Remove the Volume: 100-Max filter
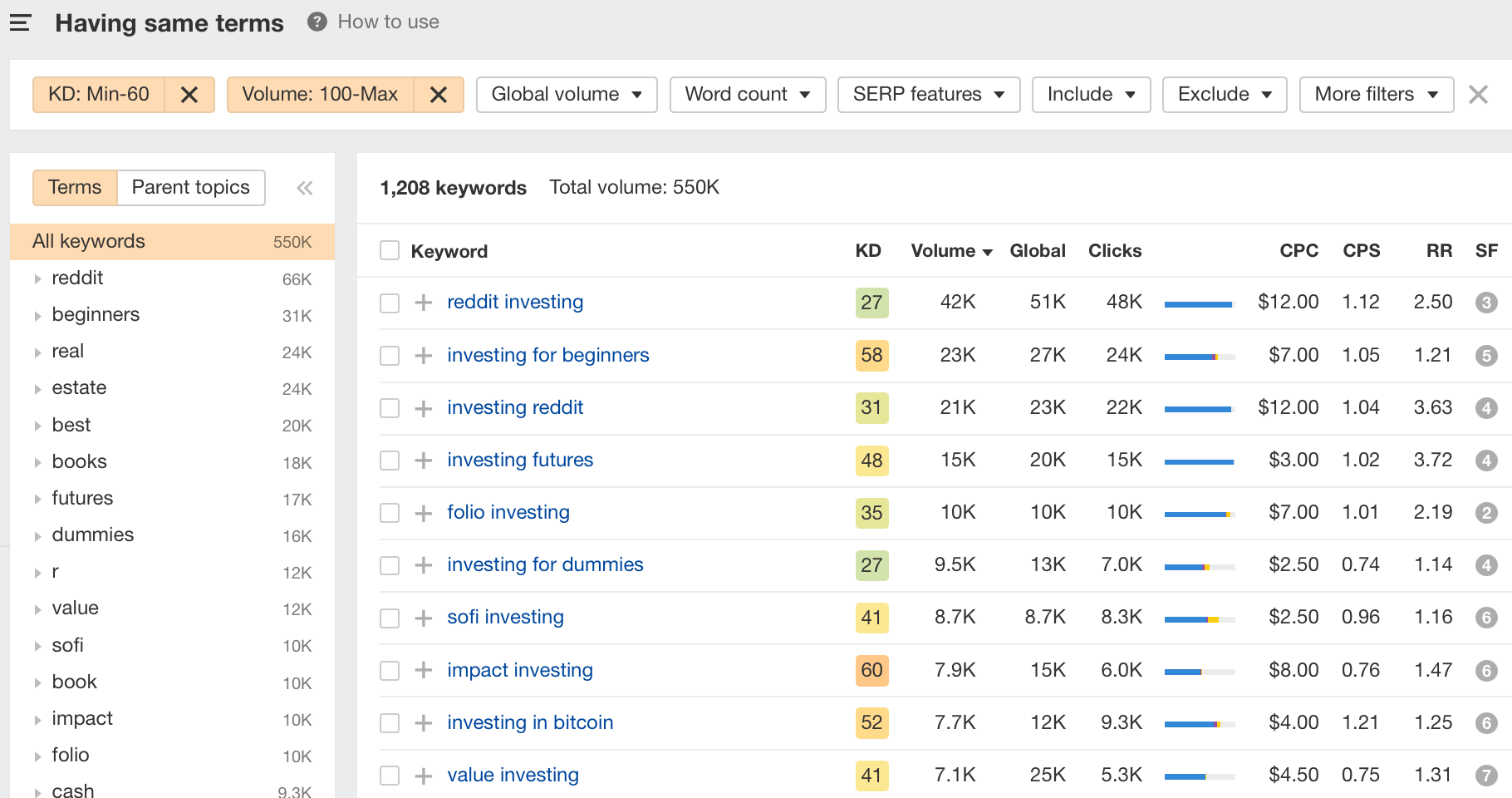Image resolution: width=1512 pixels, height=798 pixels. (438, 94)
